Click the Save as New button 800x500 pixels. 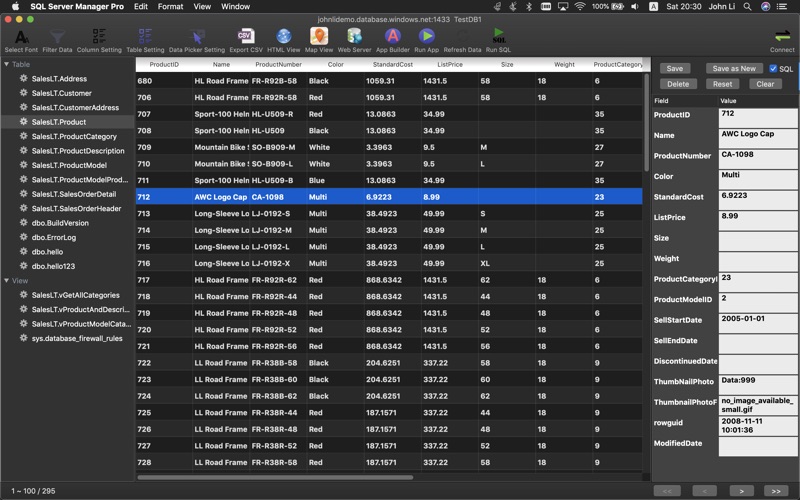click(734, 68)
